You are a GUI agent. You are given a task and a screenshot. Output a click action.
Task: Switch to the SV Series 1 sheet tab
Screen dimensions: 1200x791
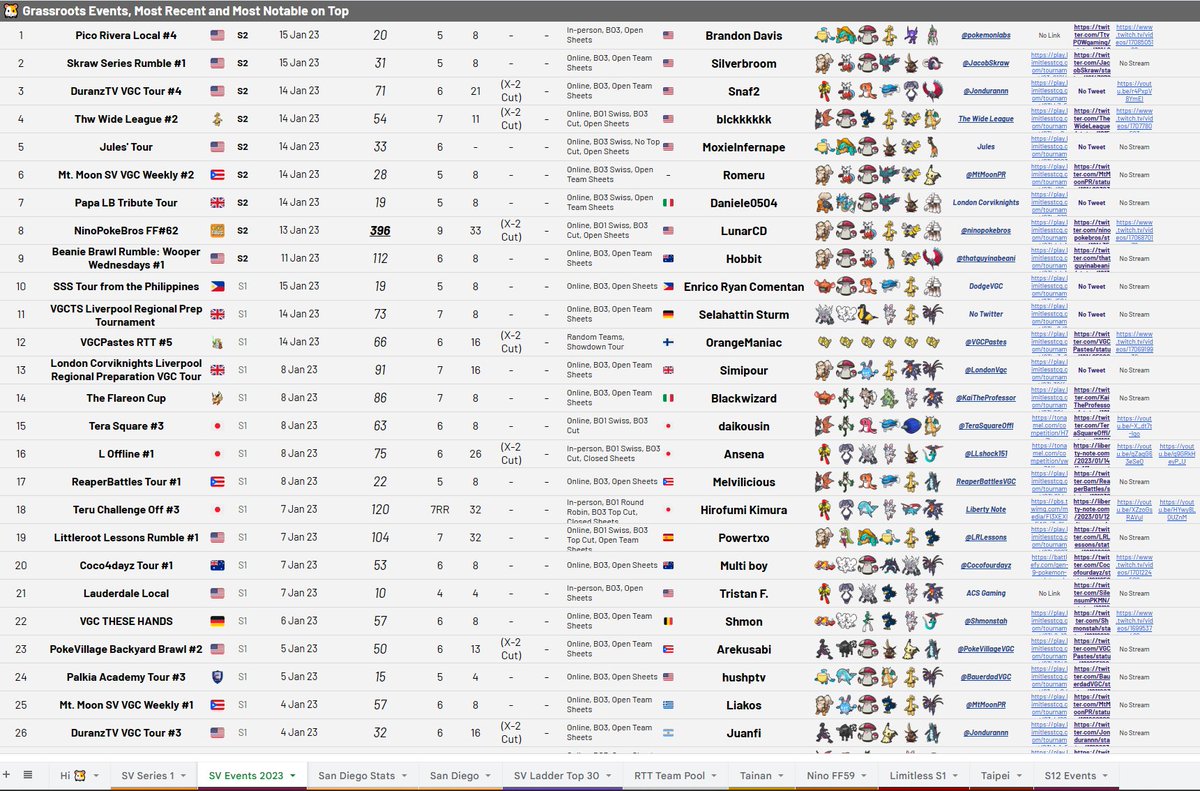click(147, 776)
